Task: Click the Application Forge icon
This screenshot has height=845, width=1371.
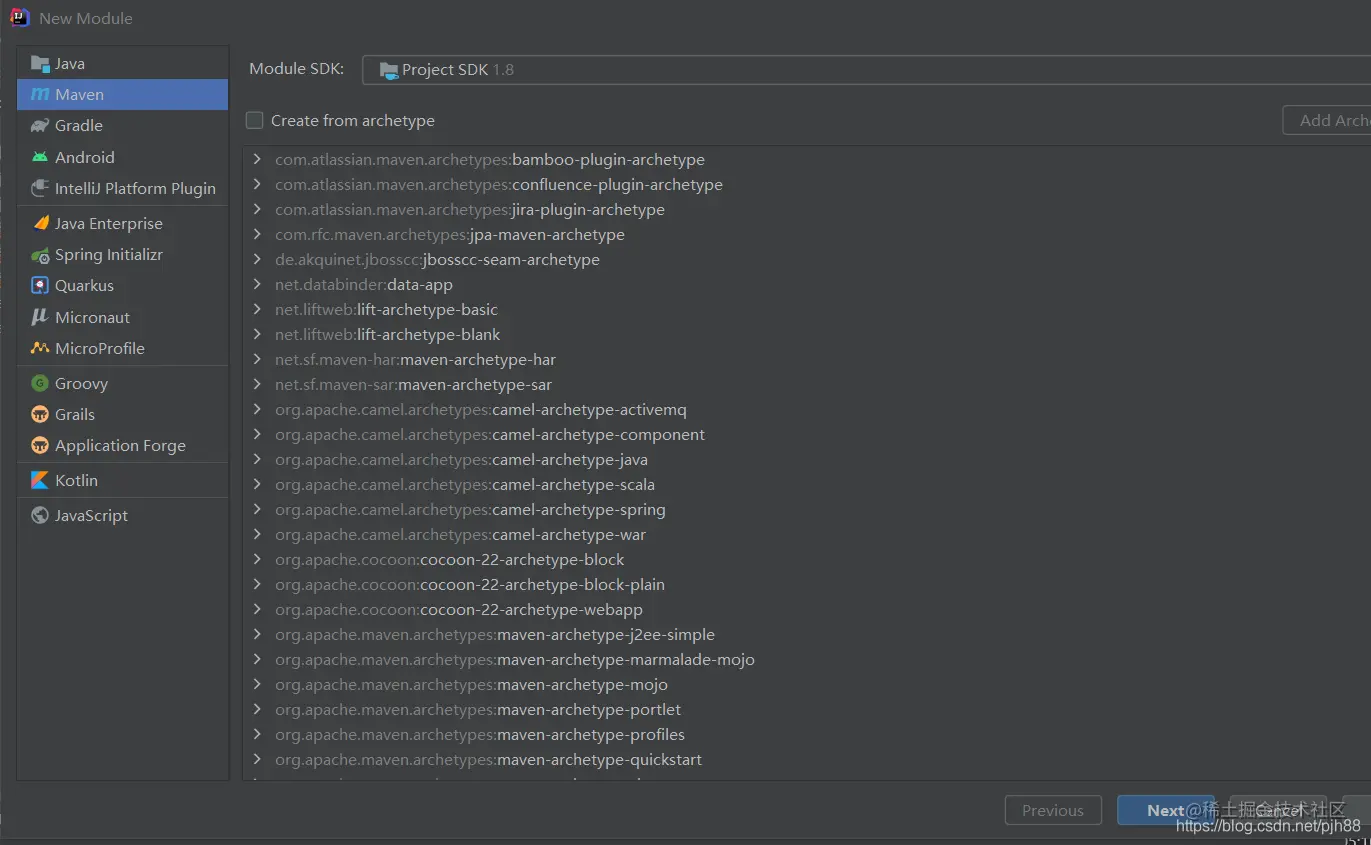Action: click(40, 445)
